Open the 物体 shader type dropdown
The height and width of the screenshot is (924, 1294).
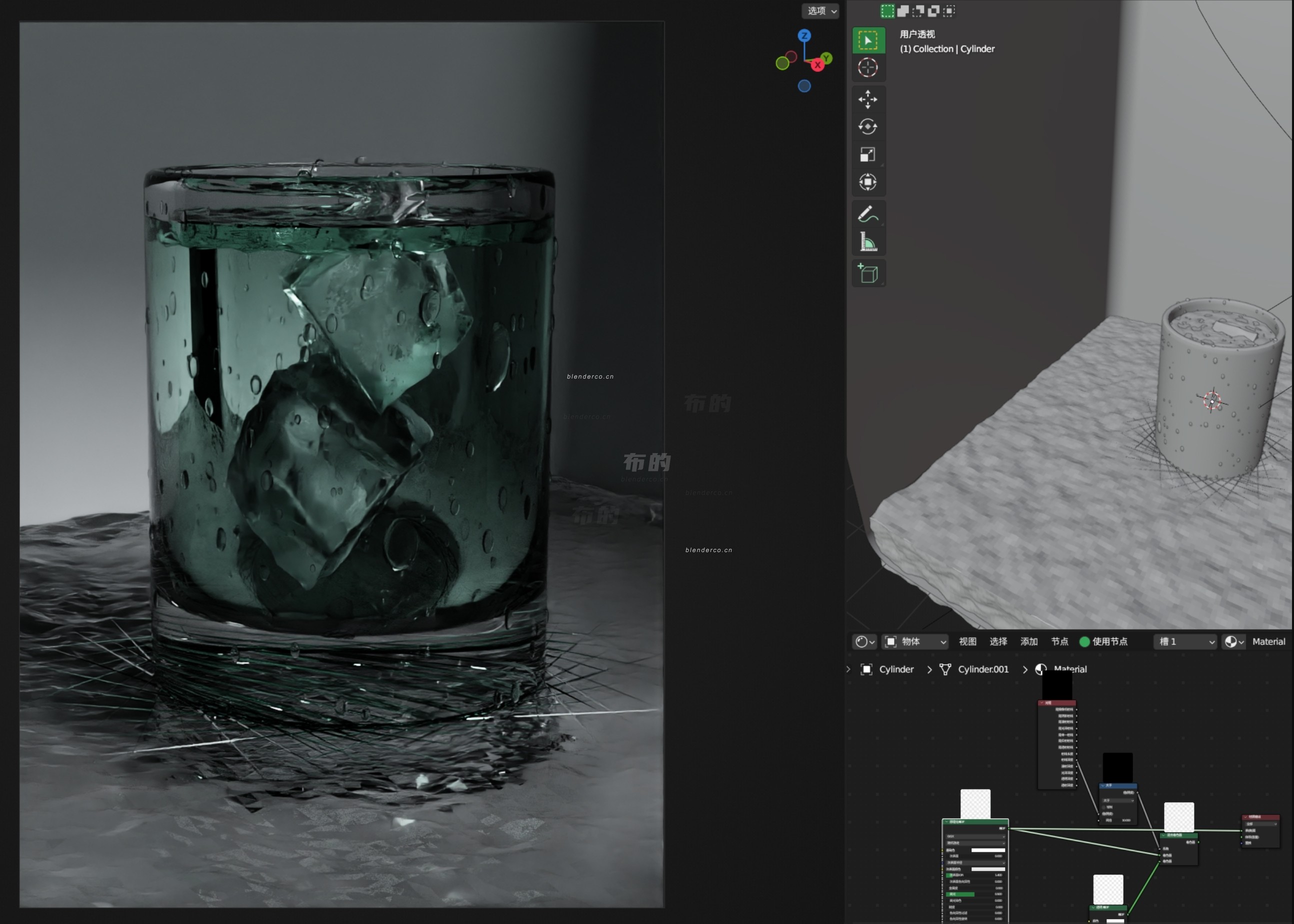915,642
